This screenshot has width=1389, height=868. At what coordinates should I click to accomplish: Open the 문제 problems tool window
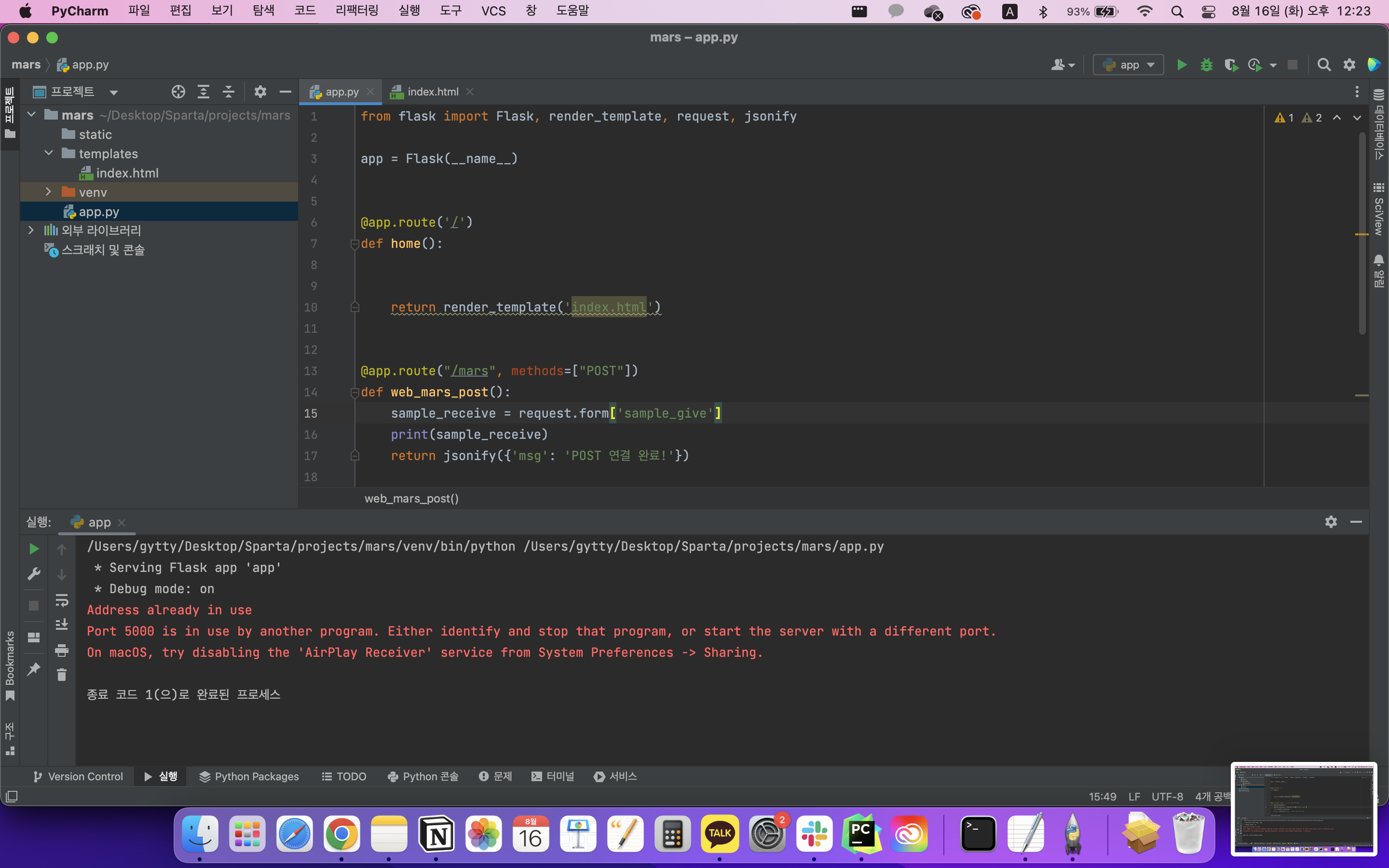pyautogui.click(x=495, y=777)
